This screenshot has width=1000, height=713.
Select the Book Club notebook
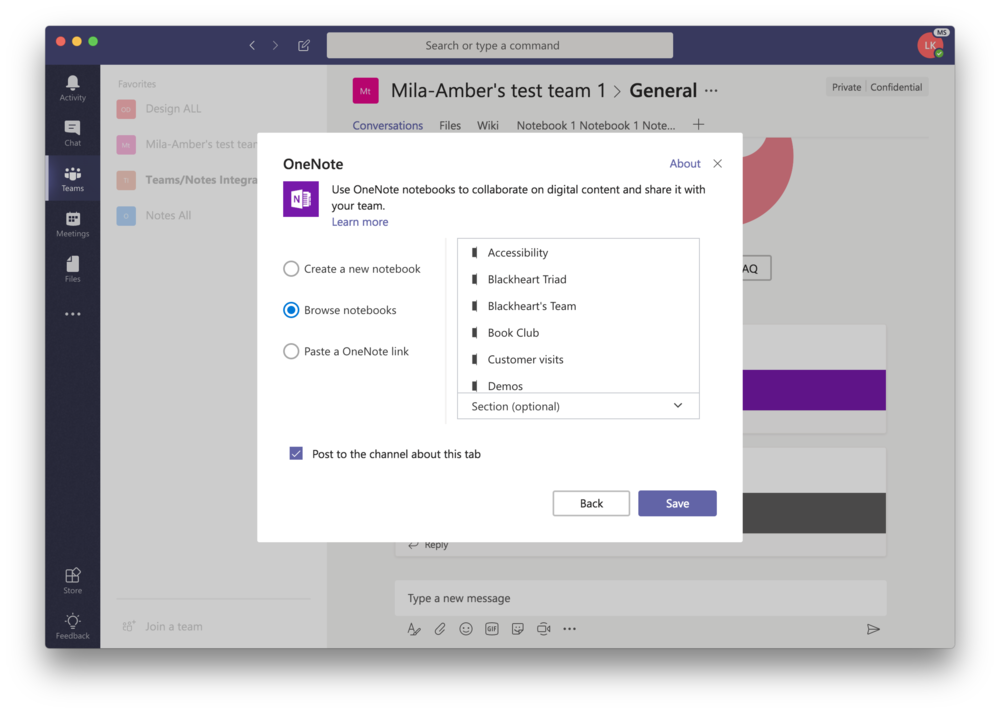point(578,333)
